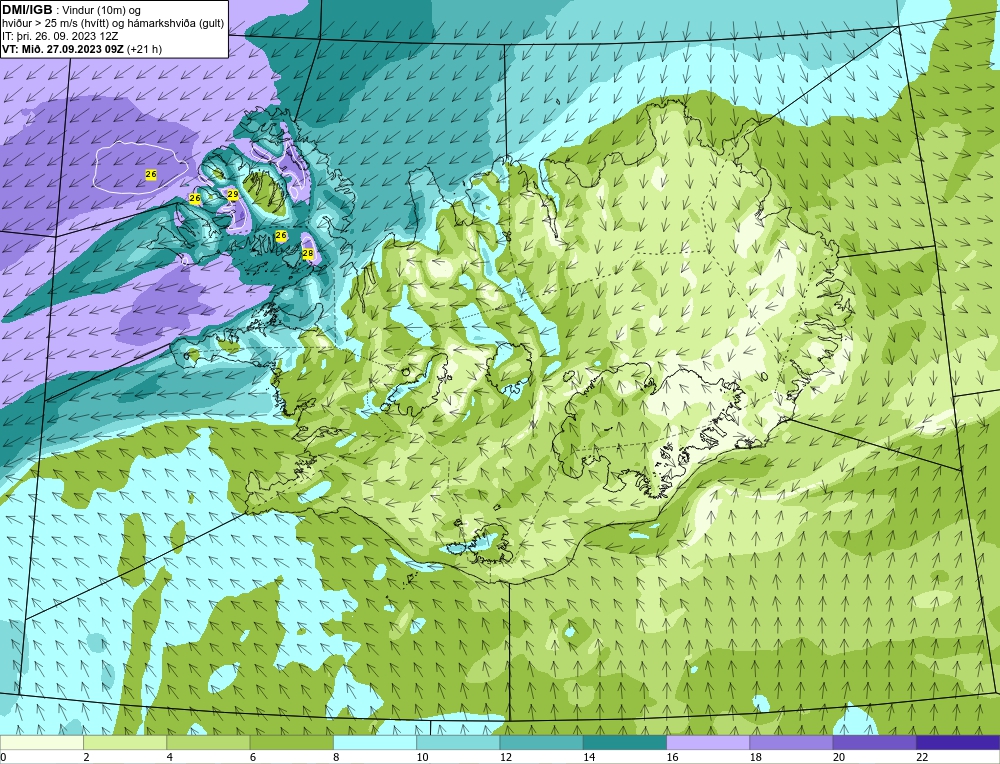
Task: Click gust label 26 immediately left of 29
Action: (x=195, y=198)
